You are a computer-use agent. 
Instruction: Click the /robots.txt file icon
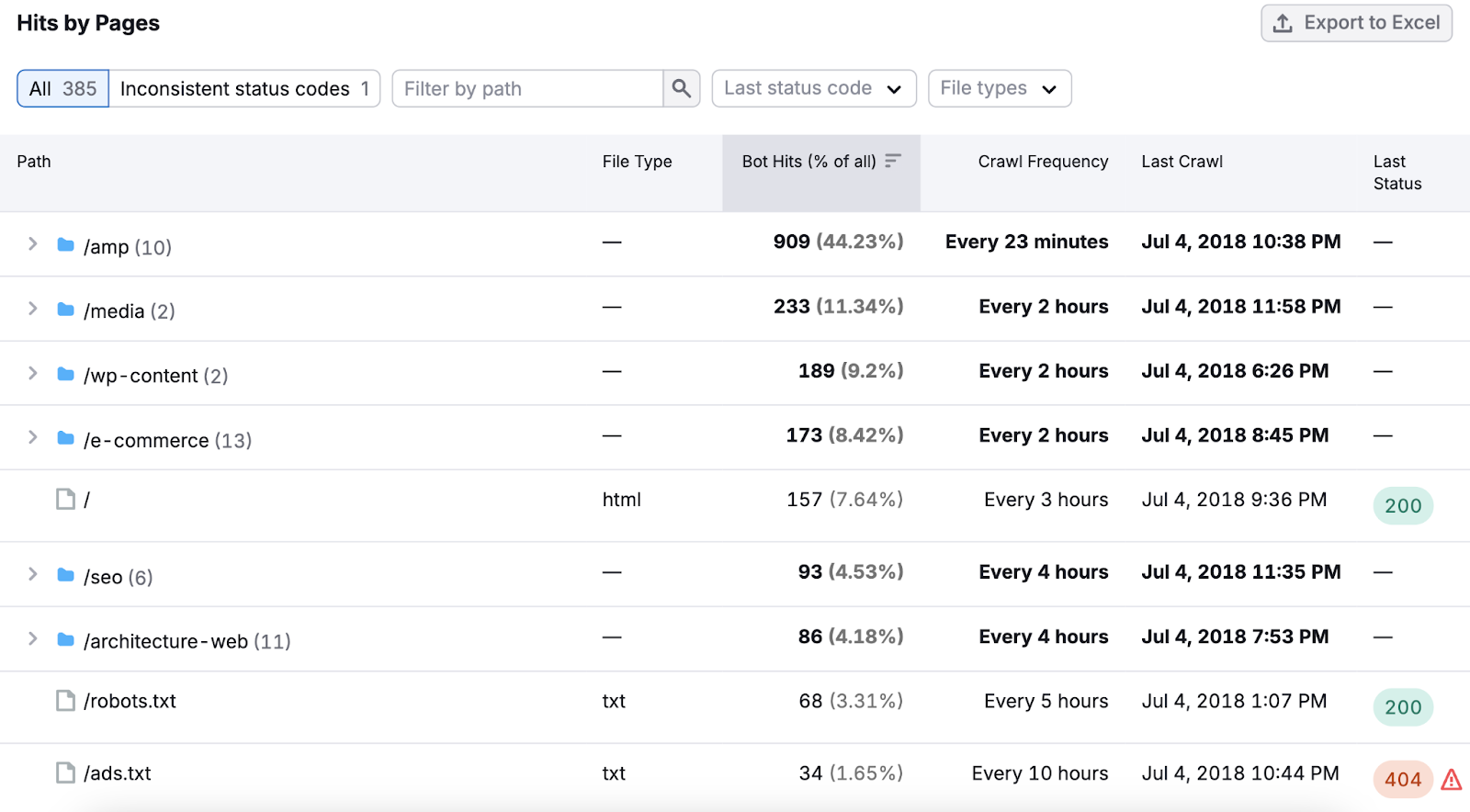point(65,701)
